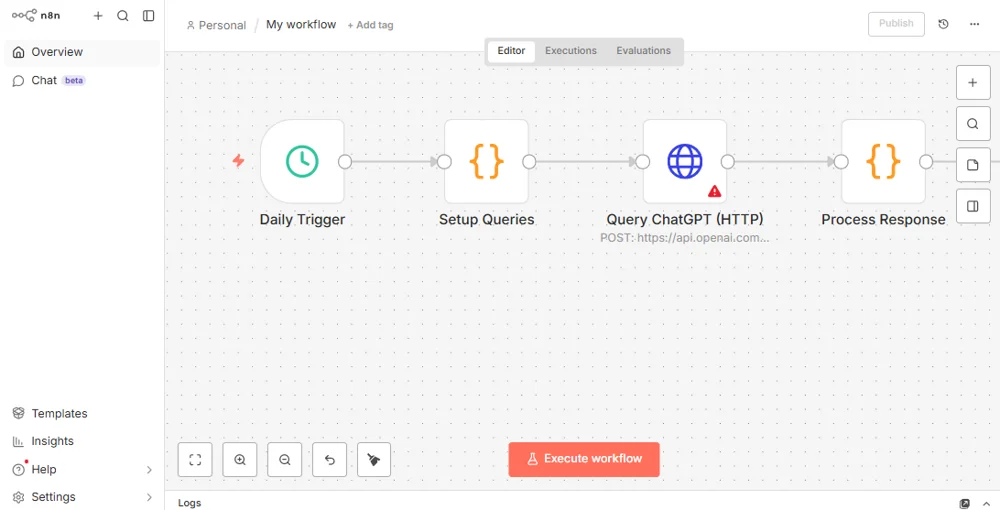Switch to the Evaluations tab
This screenshot has height=510, width=1000.
[x=643, y=51]
